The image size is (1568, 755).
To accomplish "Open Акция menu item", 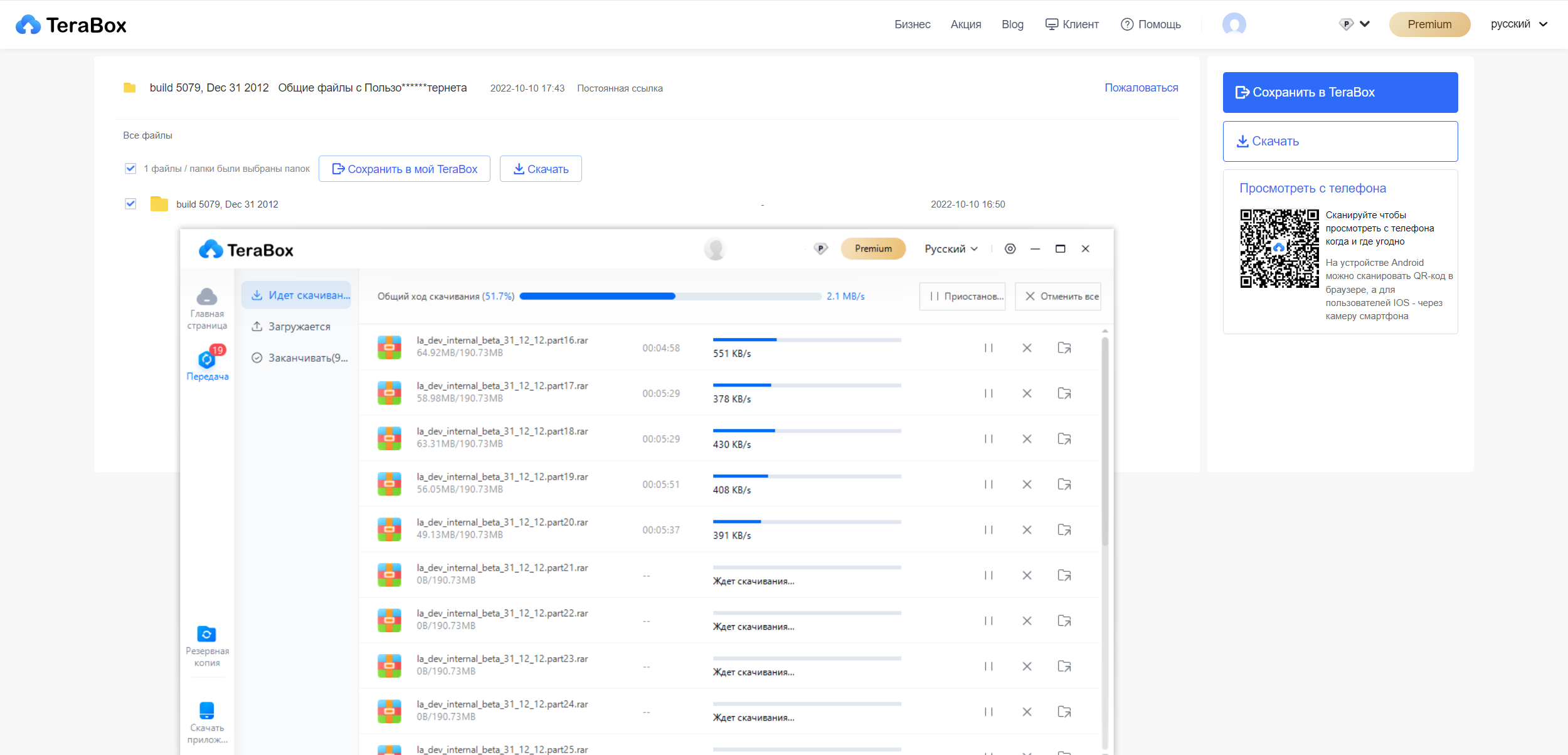I will 966,24.
